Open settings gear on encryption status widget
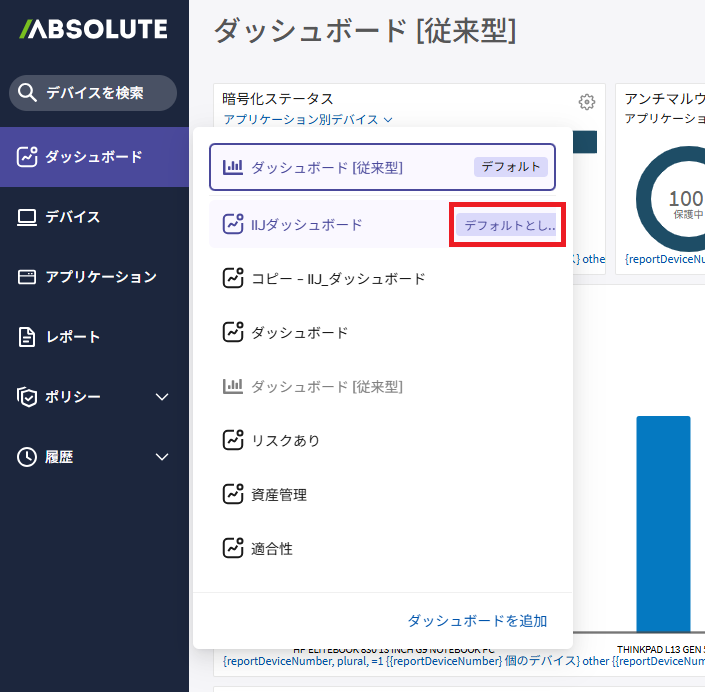The height and width of the screenshot is (692, 705). click(587, 101)
